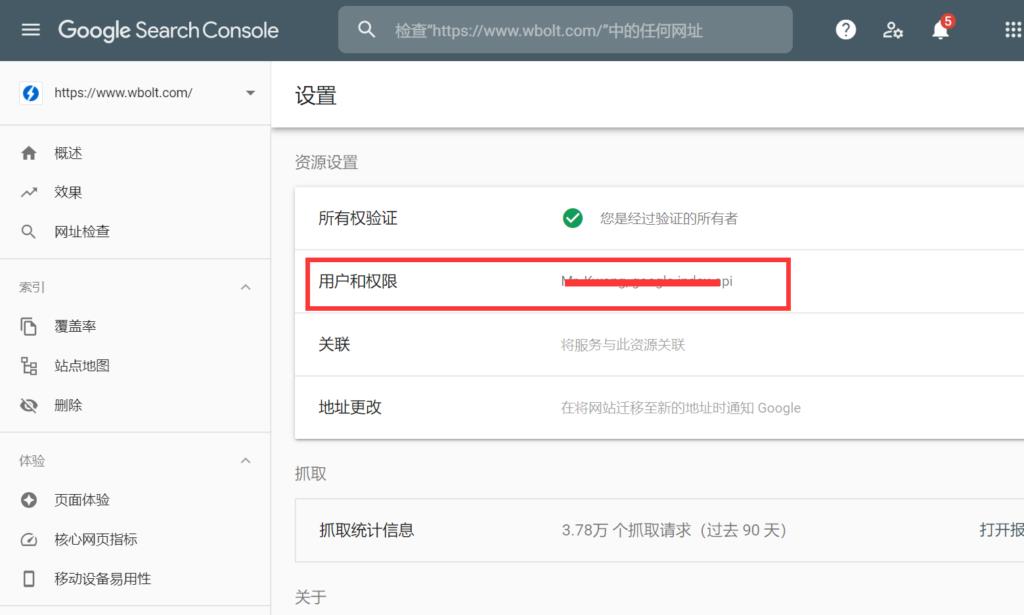1024x615 pixels.
Task: Click the 关于 section heading
Action: coord(311,597)
